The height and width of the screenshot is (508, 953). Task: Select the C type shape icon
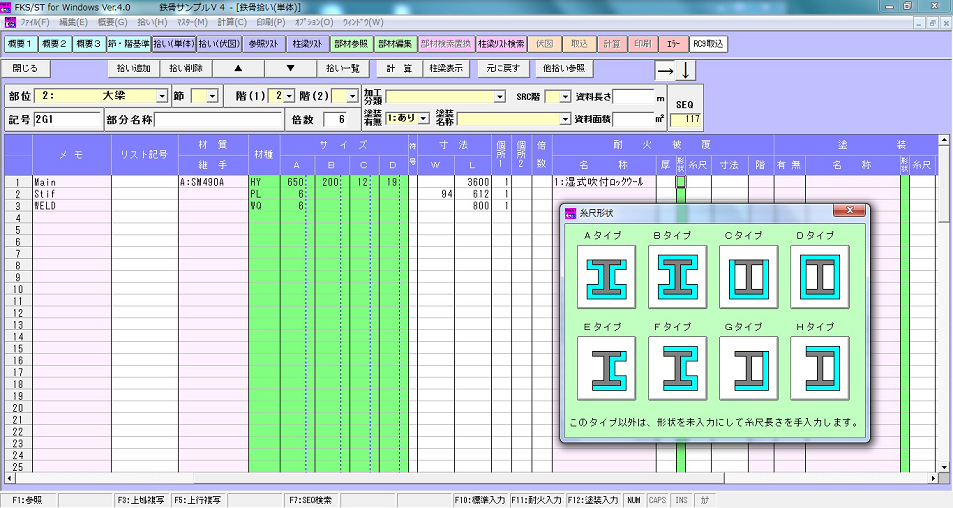(x=748, y=277)
